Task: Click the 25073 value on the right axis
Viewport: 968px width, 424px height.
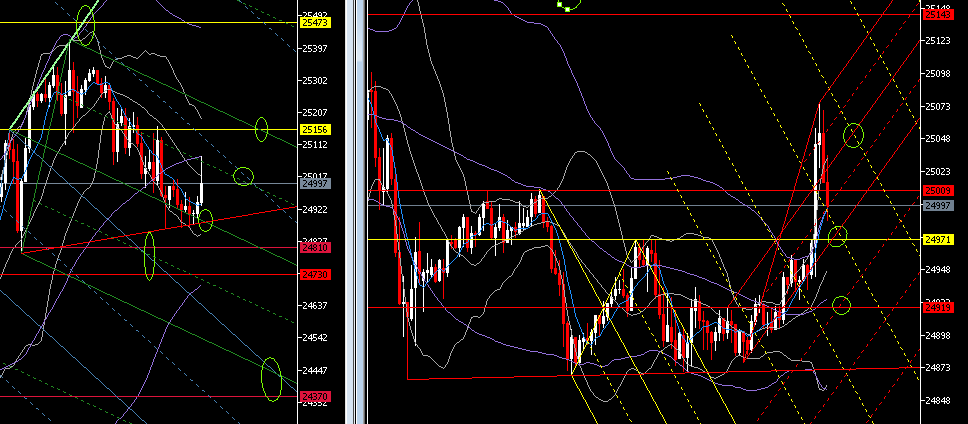Action: point(939,107)
